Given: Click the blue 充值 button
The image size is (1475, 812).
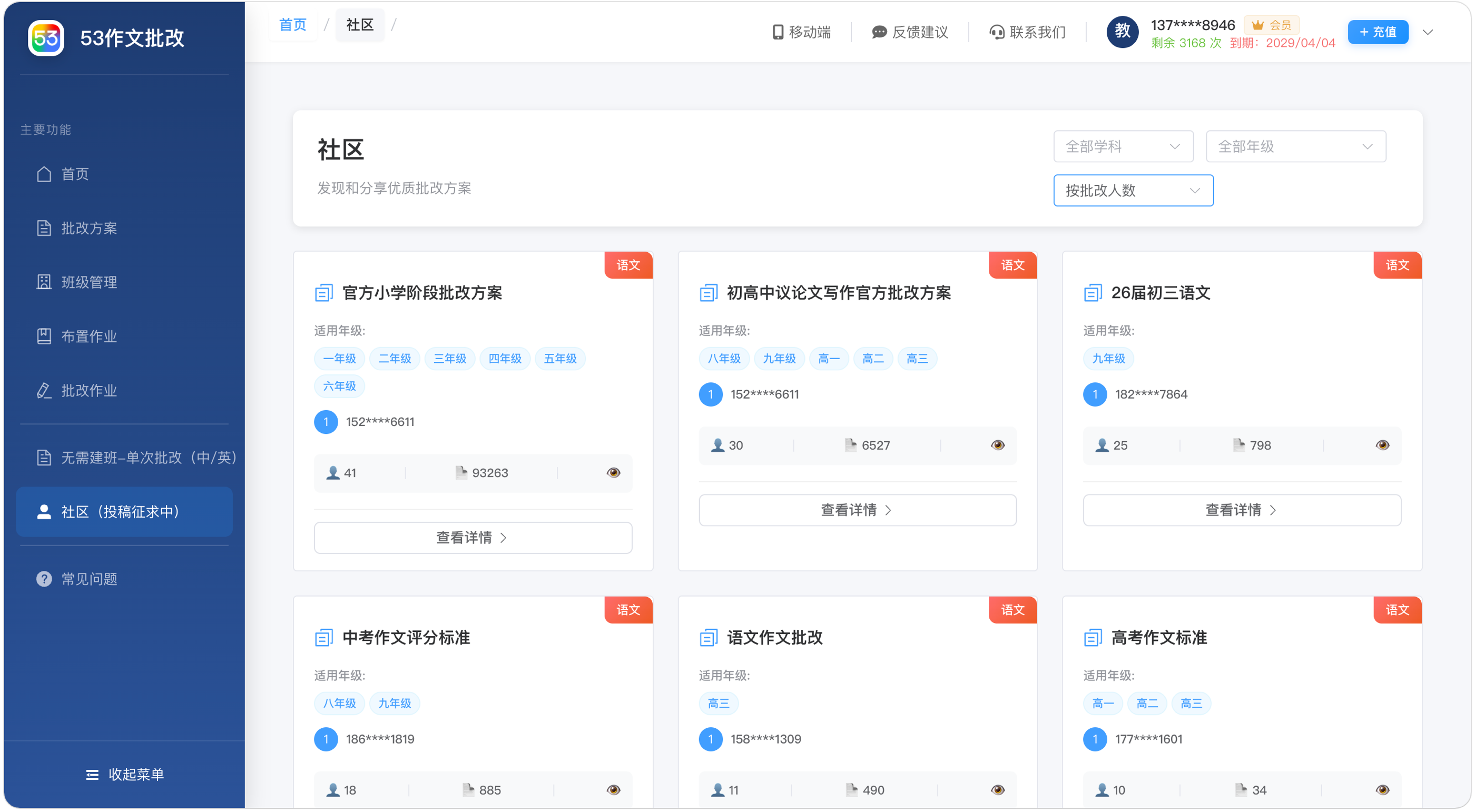Looking at the screenshot, I should [x=1378, y=32].
